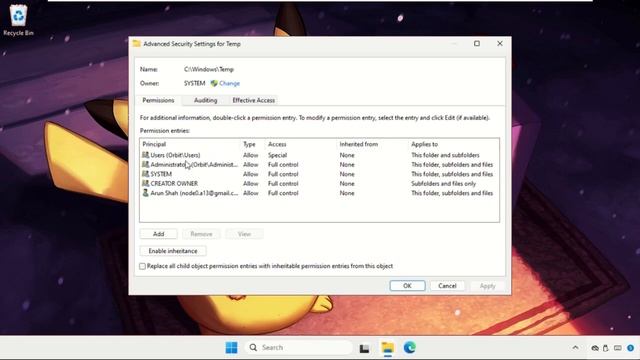The width and height of the screenshot is (640, 360).
Task: Click the Special access value for Users
Action: point(278,155)
